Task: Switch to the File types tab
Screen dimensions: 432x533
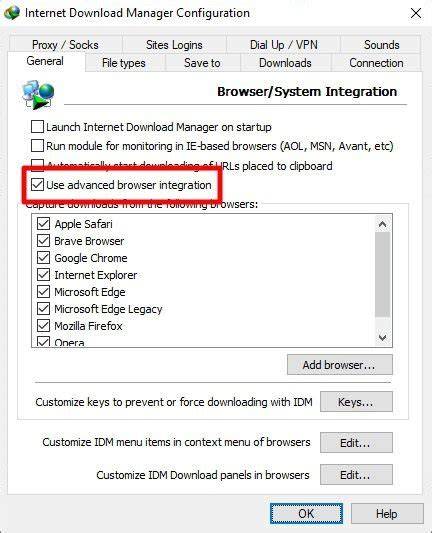Action: [124, 63]
